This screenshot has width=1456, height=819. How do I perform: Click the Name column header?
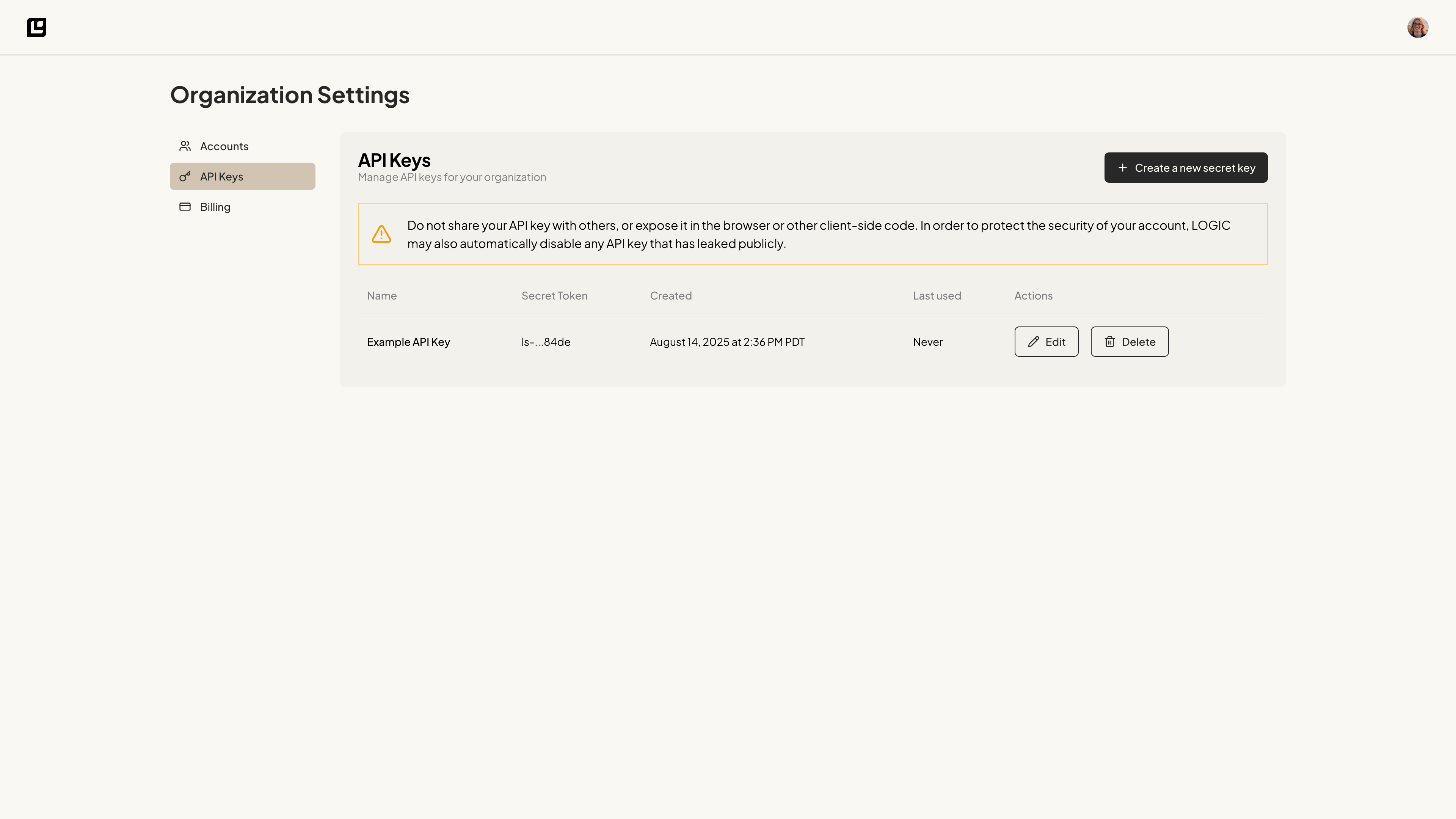click(x=381, y=296)
